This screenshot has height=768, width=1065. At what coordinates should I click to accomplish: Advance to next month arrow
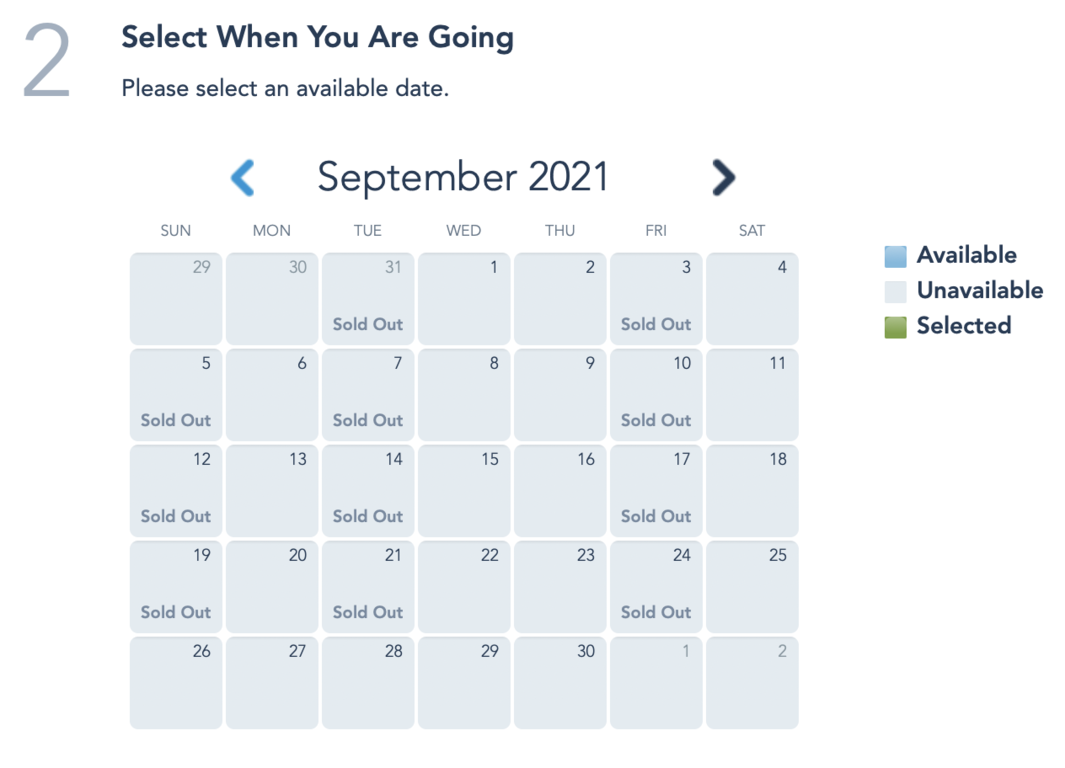[x=723, y=178]
